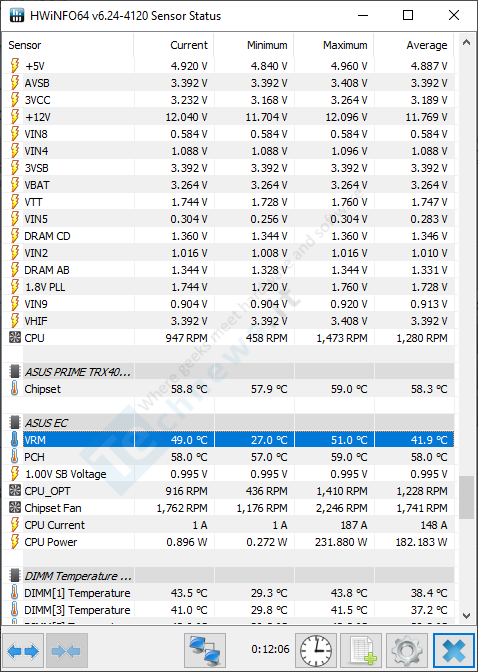478x672 pixels.
Task: Reset the elapsed time clock icon
Action: pos(316,651)
